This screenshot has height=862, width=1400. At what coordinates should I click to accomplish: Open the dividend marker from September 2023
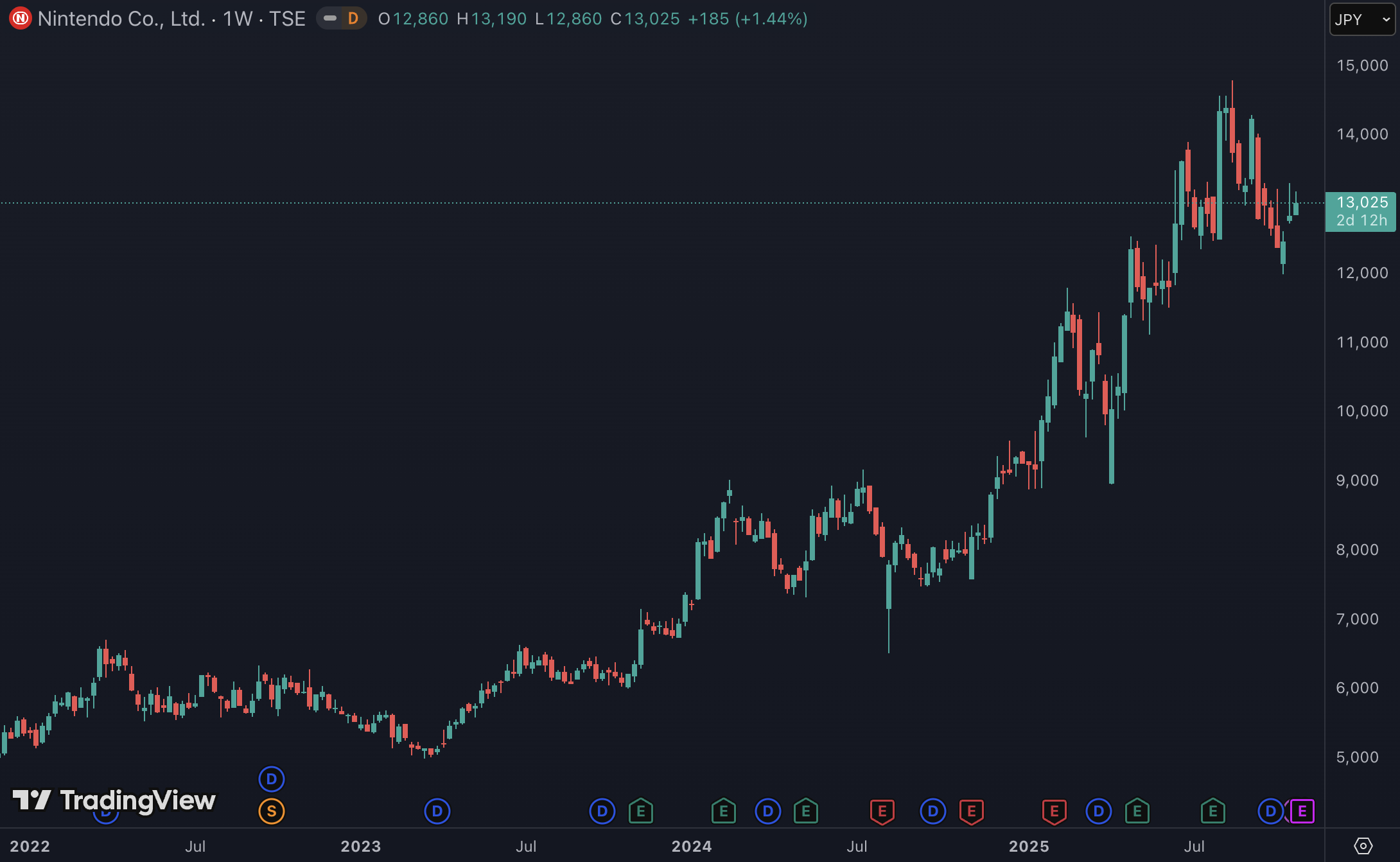(602, 811)
